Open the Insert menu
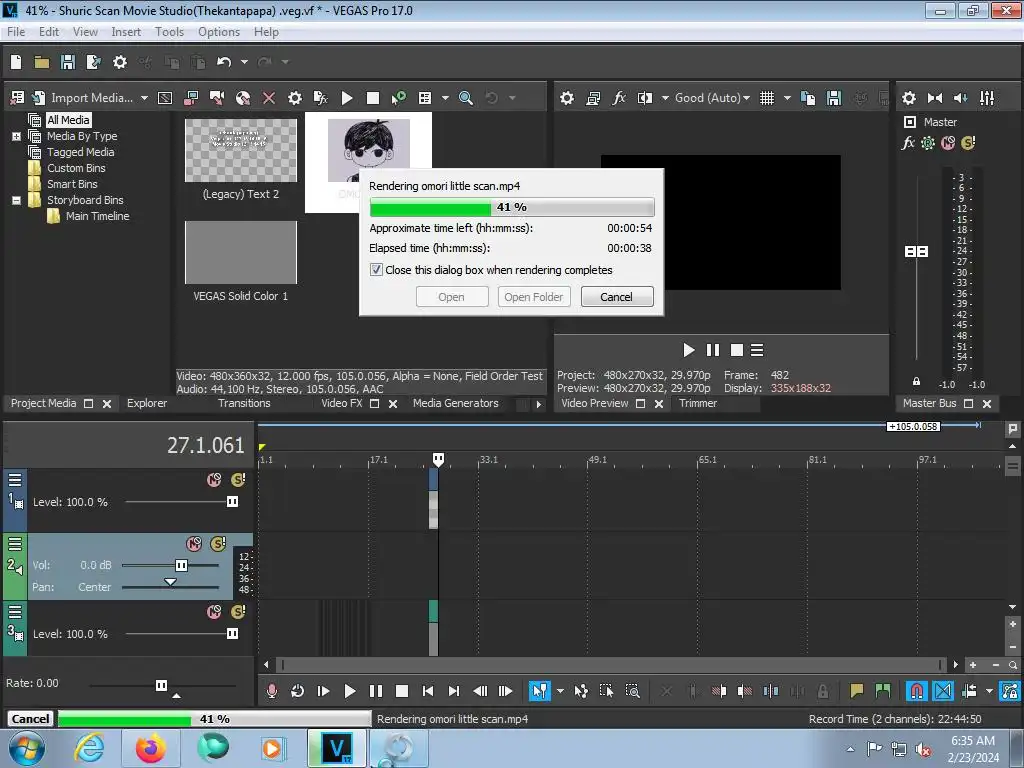The width and height of the screenshot is (1024, 768). (x=126, y=32)
